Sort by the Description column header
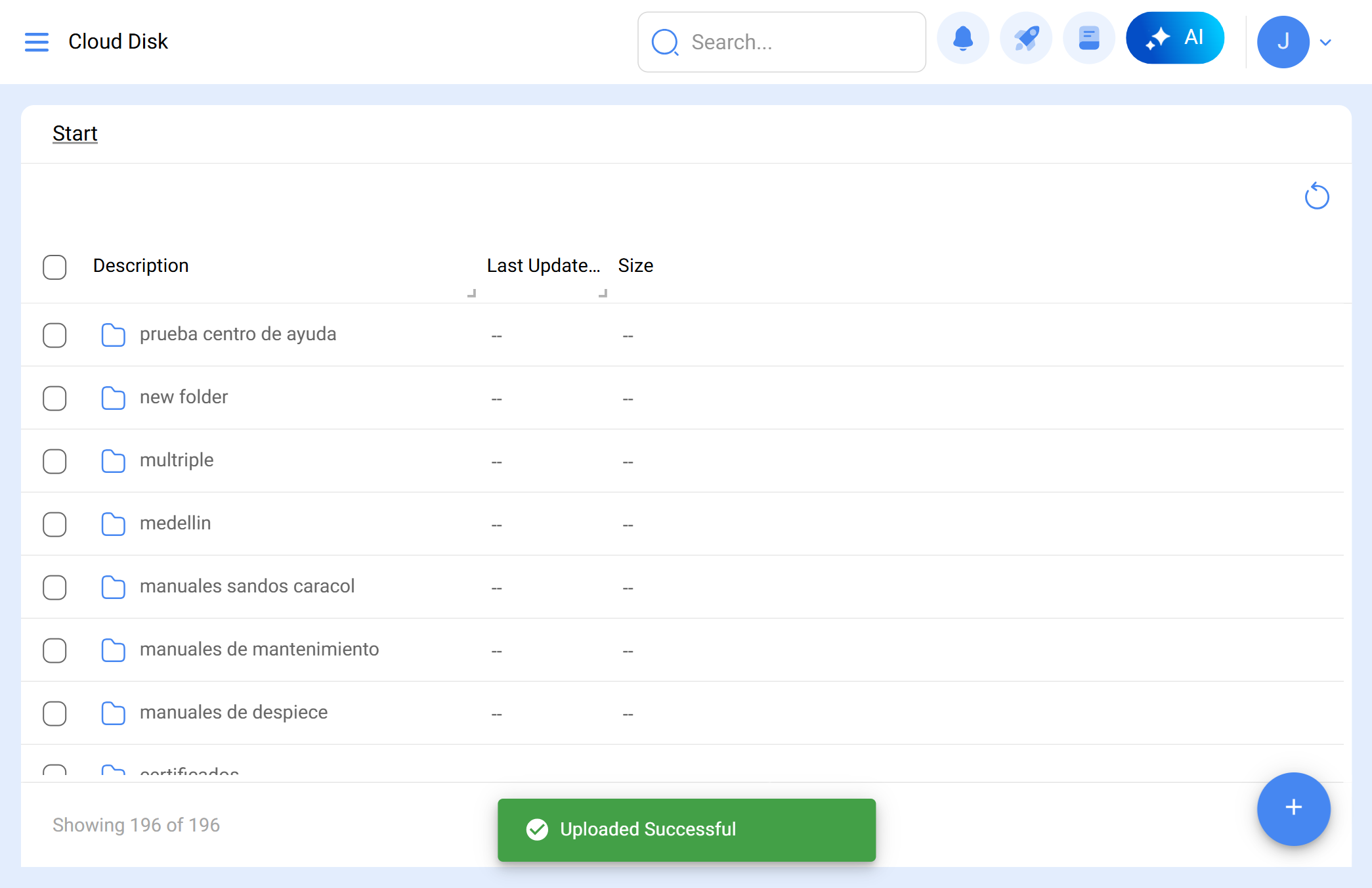1372x888 pixels. coord(140,266)
